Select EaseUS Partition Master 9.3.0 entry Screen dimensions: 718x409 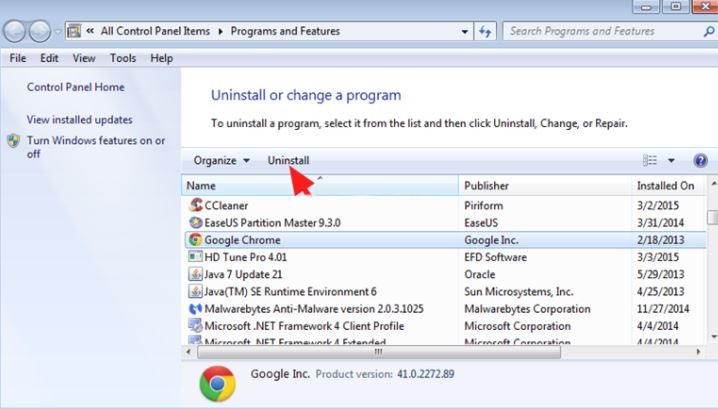pyautogui.click(x=272, y=223)
